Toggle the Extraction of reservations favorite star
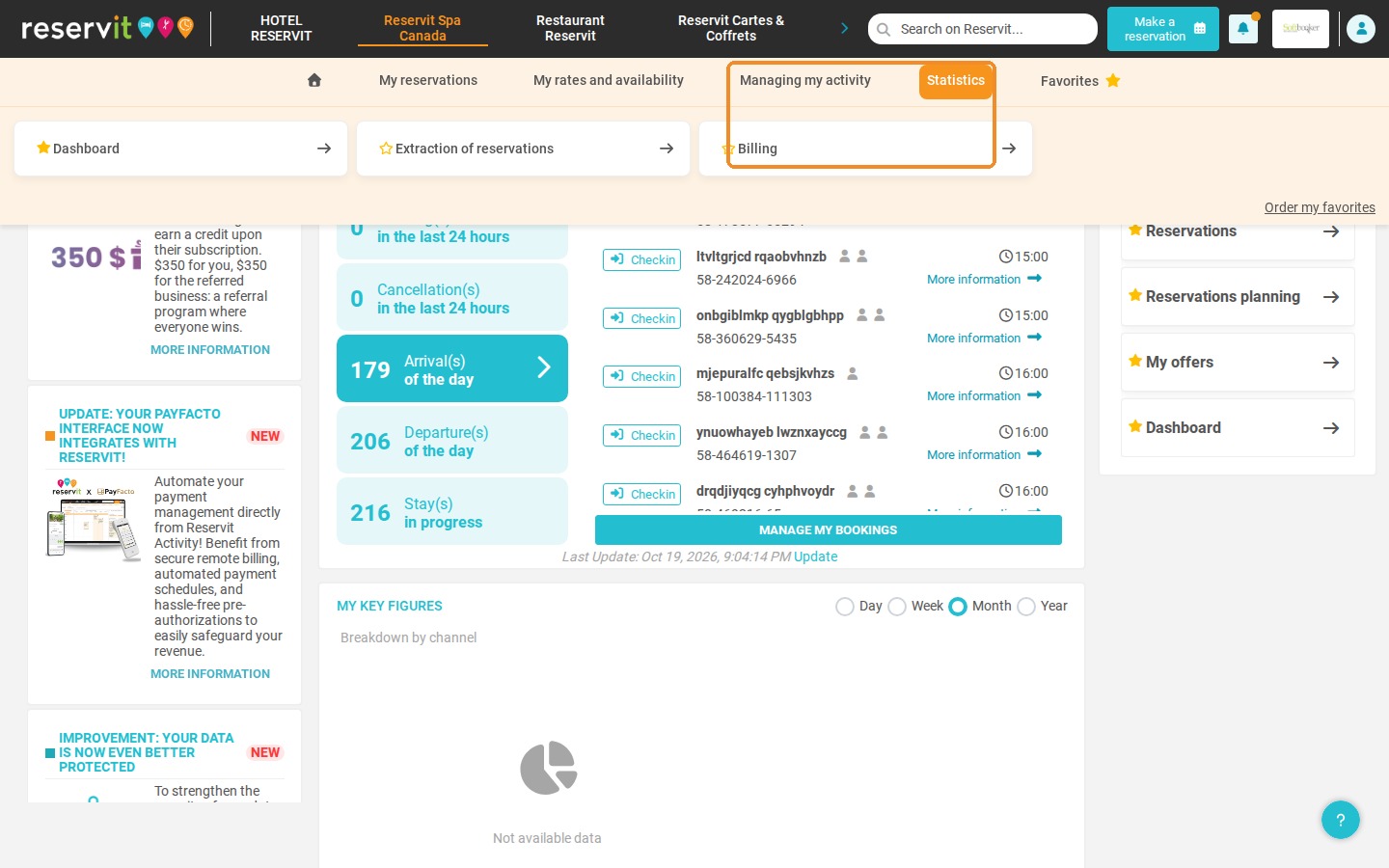 [x=386, y=149]
